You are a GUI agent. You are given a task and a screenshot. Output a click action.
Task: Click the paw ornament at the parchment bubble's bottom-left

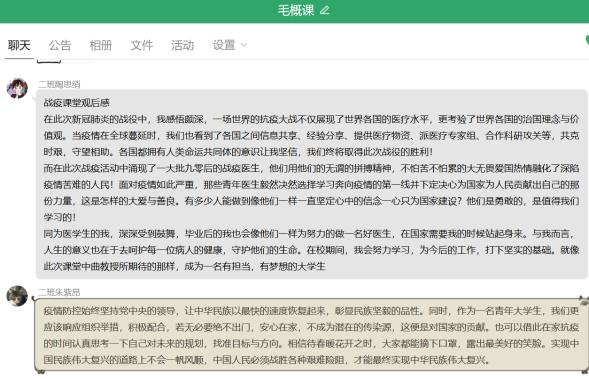[40, 372]
